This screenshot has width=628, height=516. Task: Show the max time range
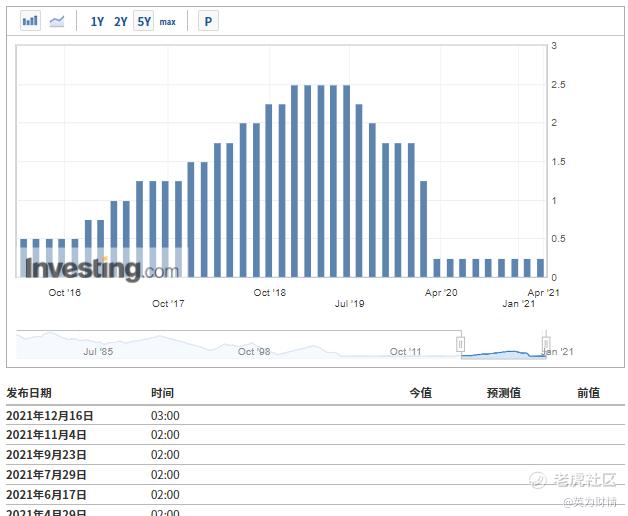[167, 21]
